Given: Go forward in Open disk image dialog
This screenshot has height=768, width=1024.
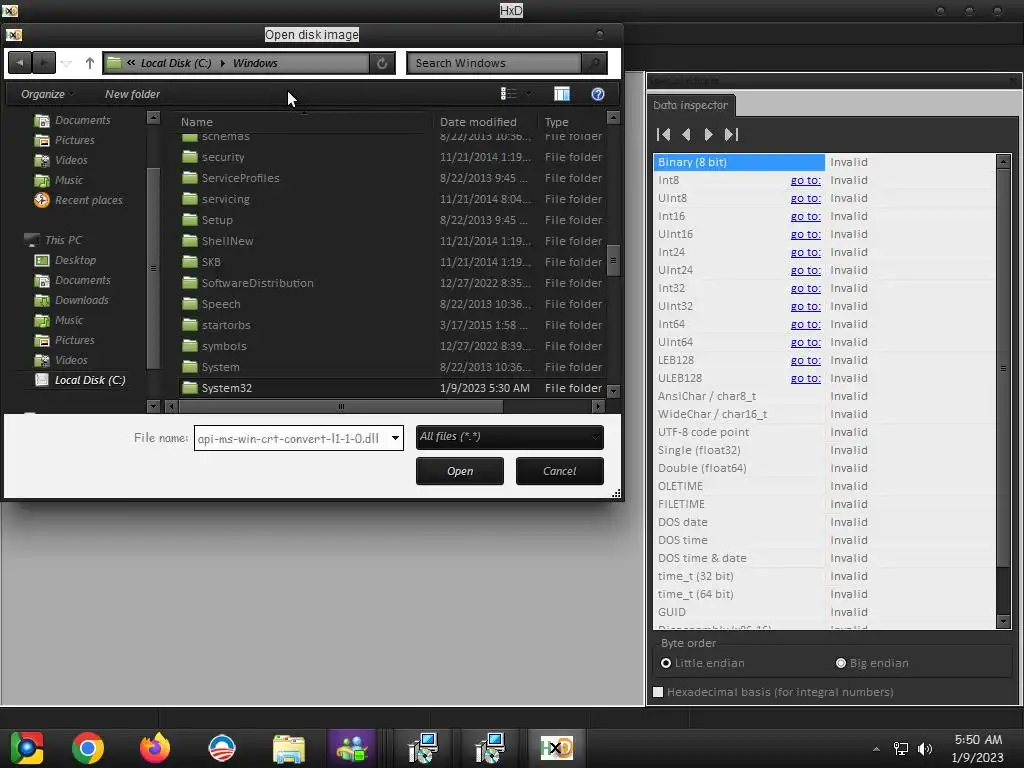Looking at the screenshot, I should coord(44,63).
